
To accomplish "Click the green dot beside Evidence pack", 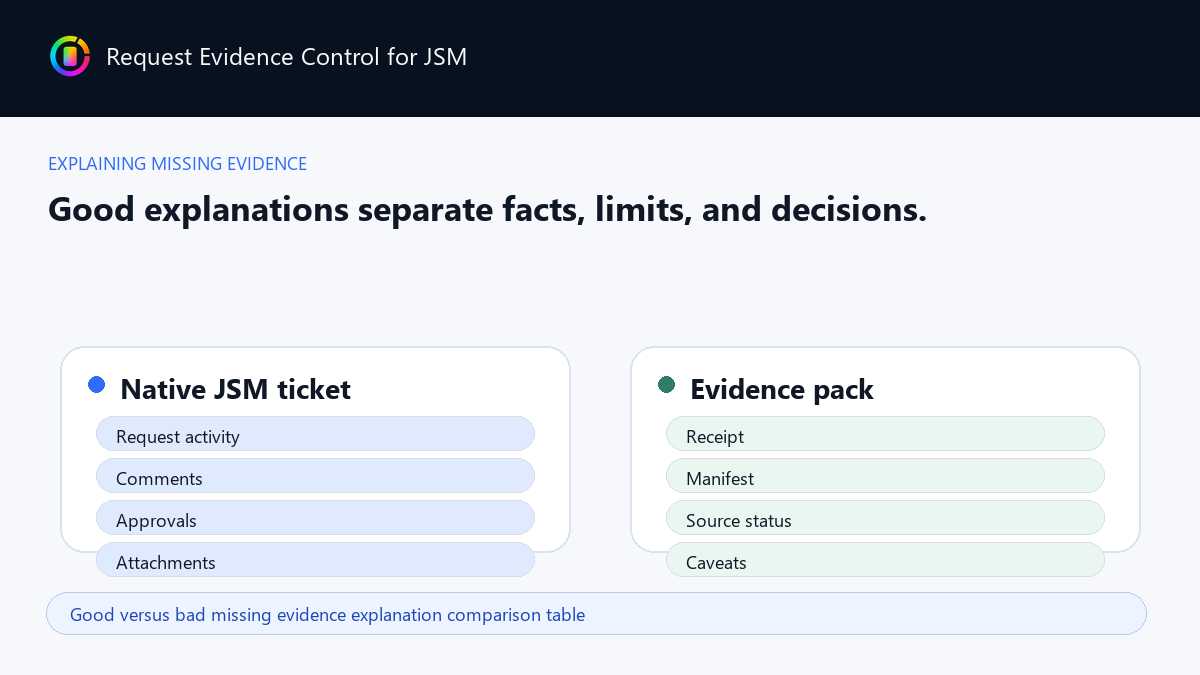I will (x=667, y=384).
